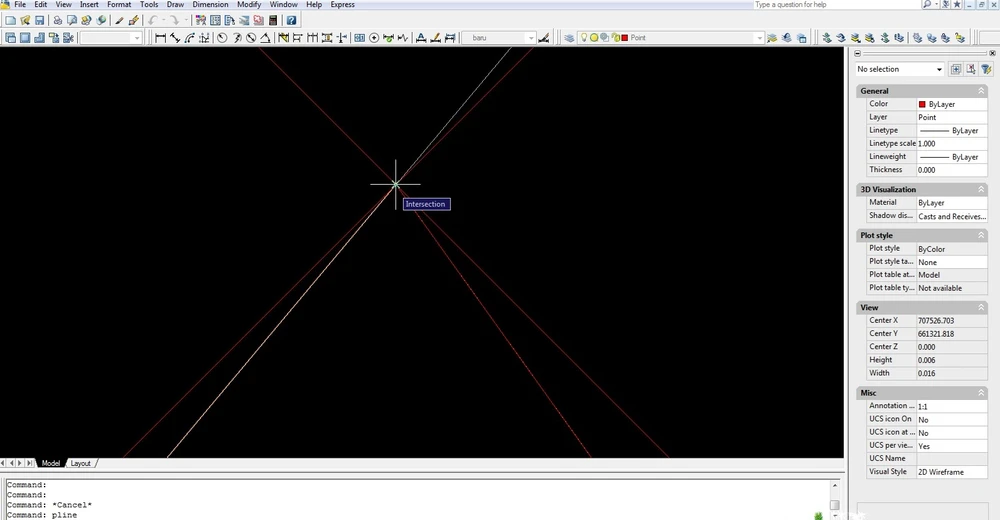Click the Linetype scale value 1.000

pyautogui.click(x=952, y=144)
